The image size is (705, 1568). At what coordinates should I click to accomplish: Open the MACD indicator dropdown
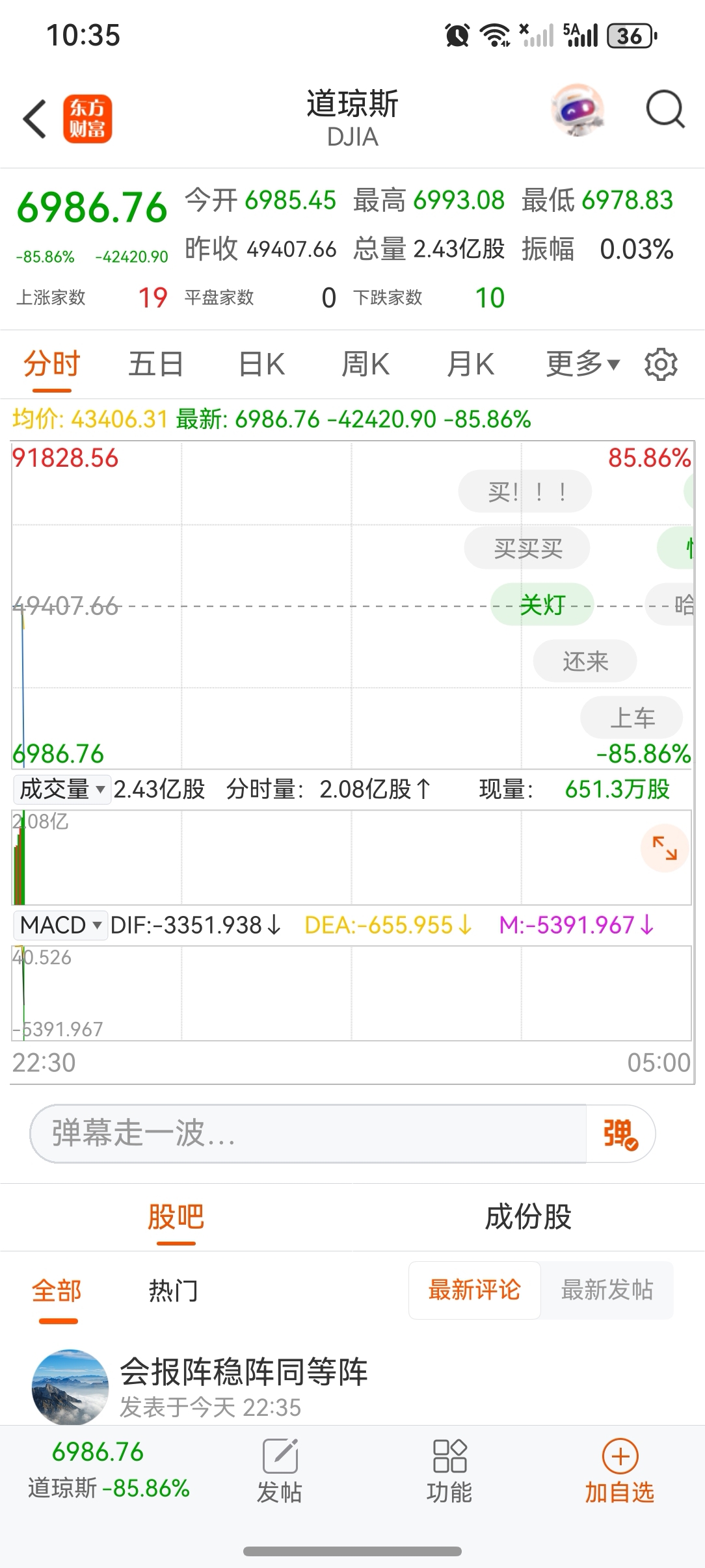point(60,925)
